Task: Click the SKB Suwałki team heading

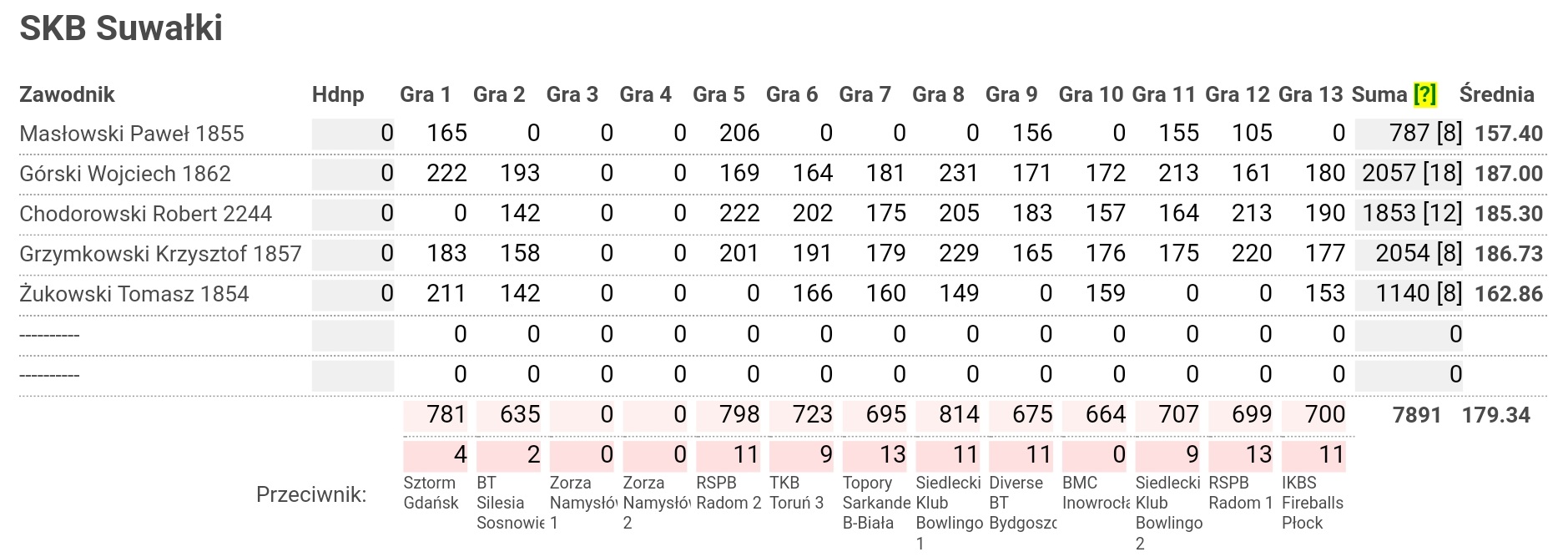Action: pos(121,28)
